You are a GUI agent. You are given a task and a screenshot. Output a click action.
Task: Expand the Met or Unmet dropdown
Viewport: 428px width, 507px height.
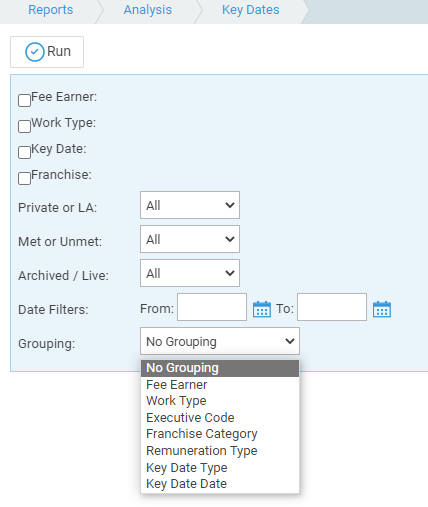click(x=190, y=239)
